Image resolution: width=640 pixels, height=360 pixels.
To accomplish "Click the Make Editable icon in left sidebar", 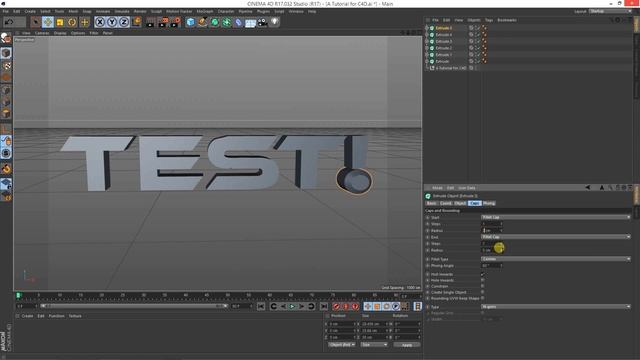I will tap(6, 38).
